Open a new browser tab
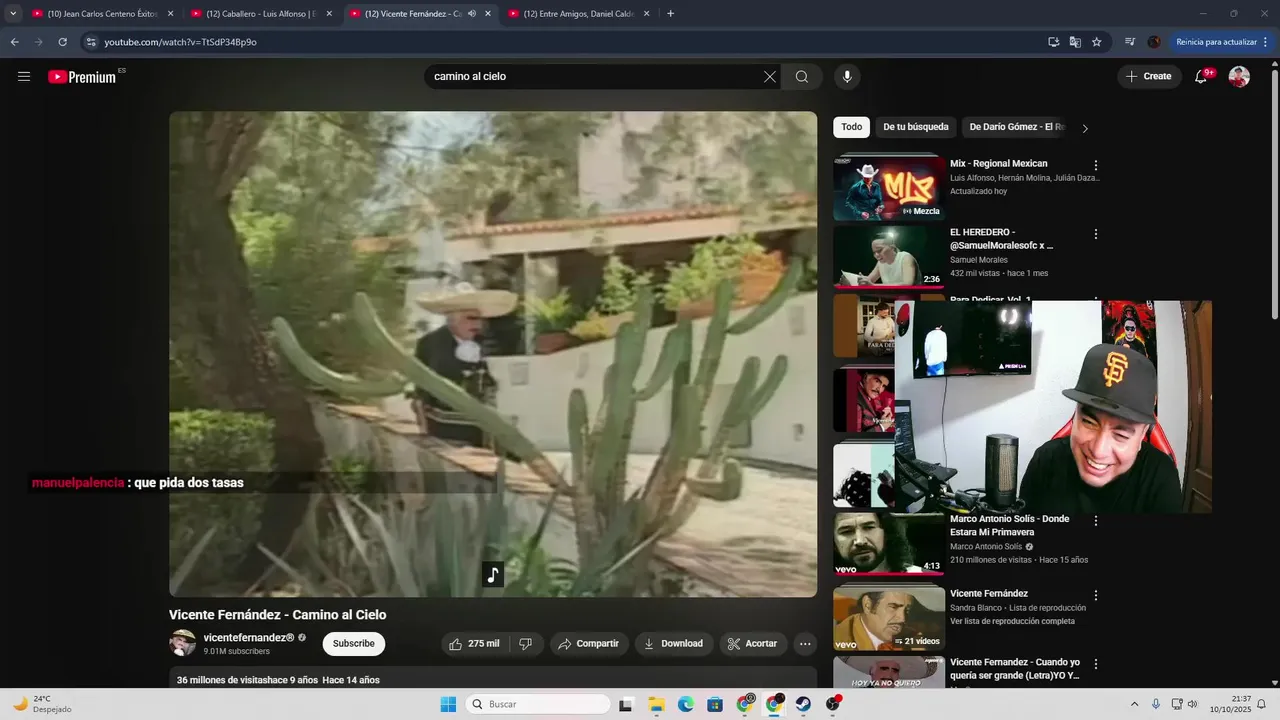This screenshot has width=1280, height=720. 670,14
